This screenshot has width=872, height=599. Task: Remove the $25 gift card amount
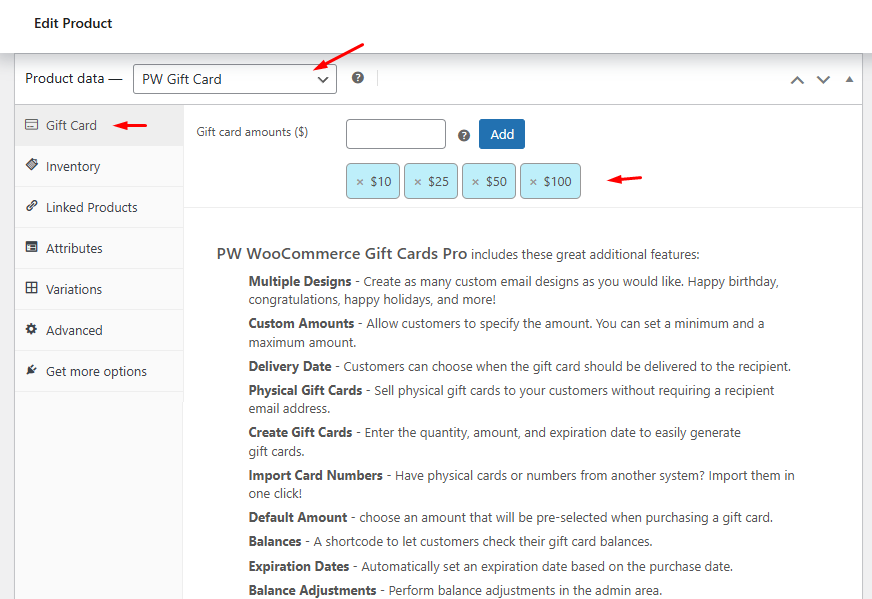pos(418,182)
